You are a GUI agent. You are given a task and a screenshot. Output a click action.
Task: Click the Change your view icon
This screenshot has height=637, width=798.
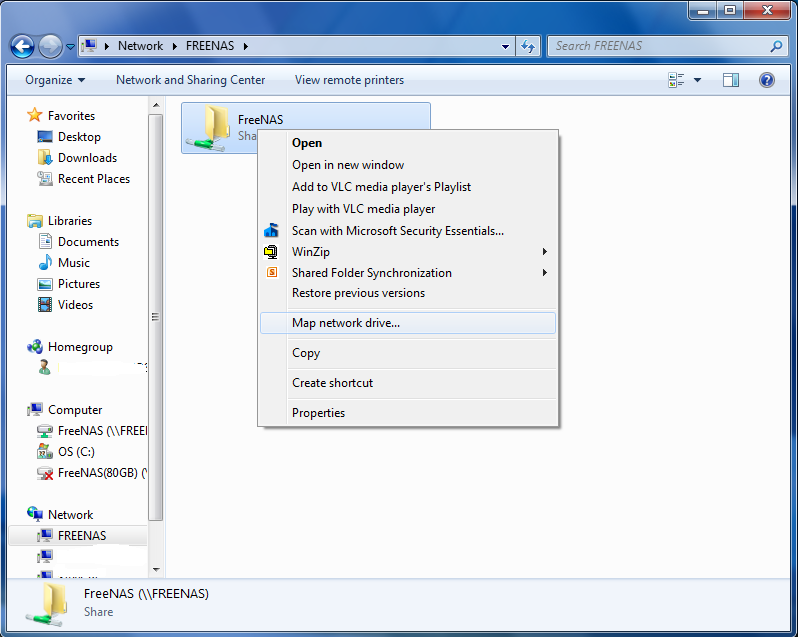click(676, 80)
